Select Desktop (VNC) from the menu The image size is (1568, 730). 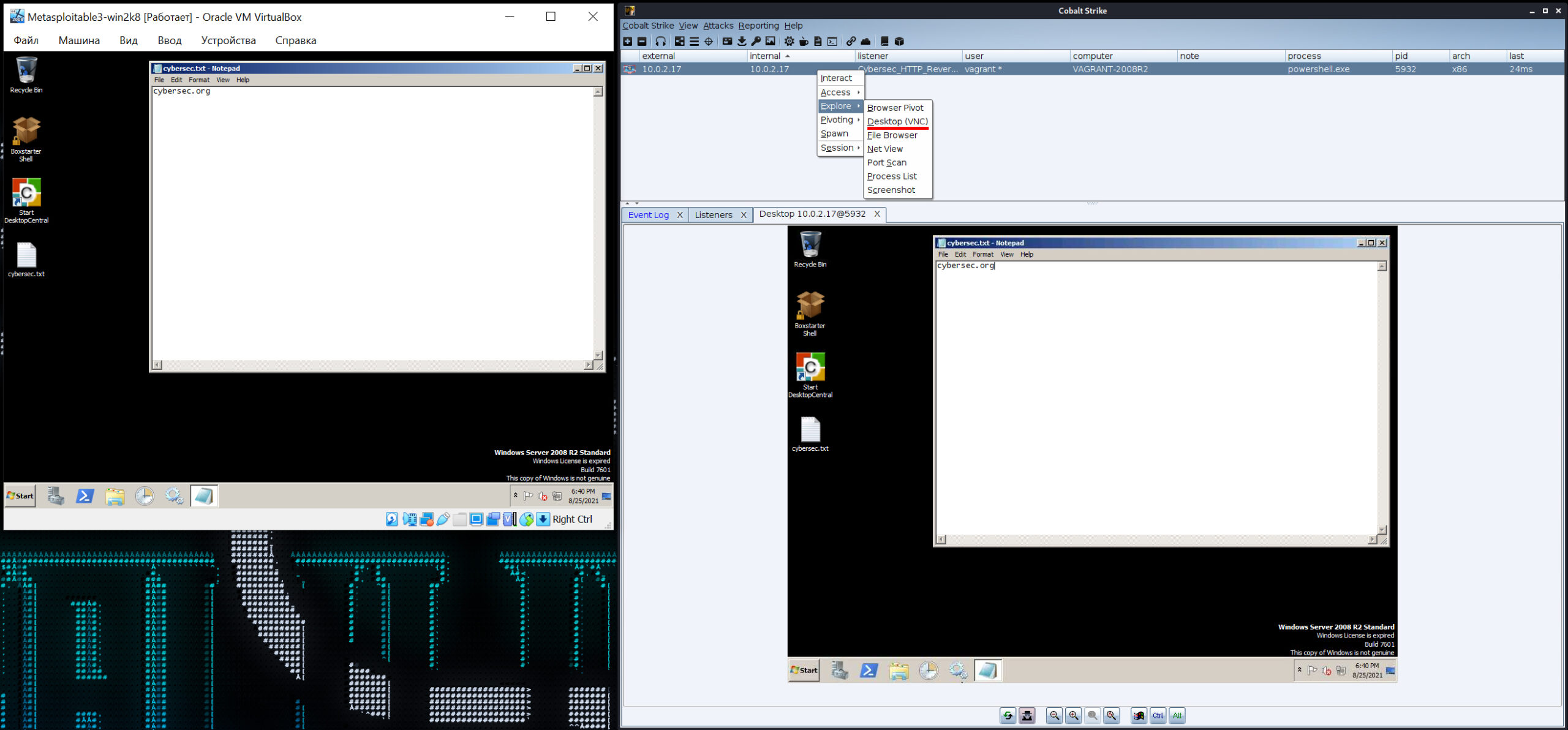click(x=897, y=121)
